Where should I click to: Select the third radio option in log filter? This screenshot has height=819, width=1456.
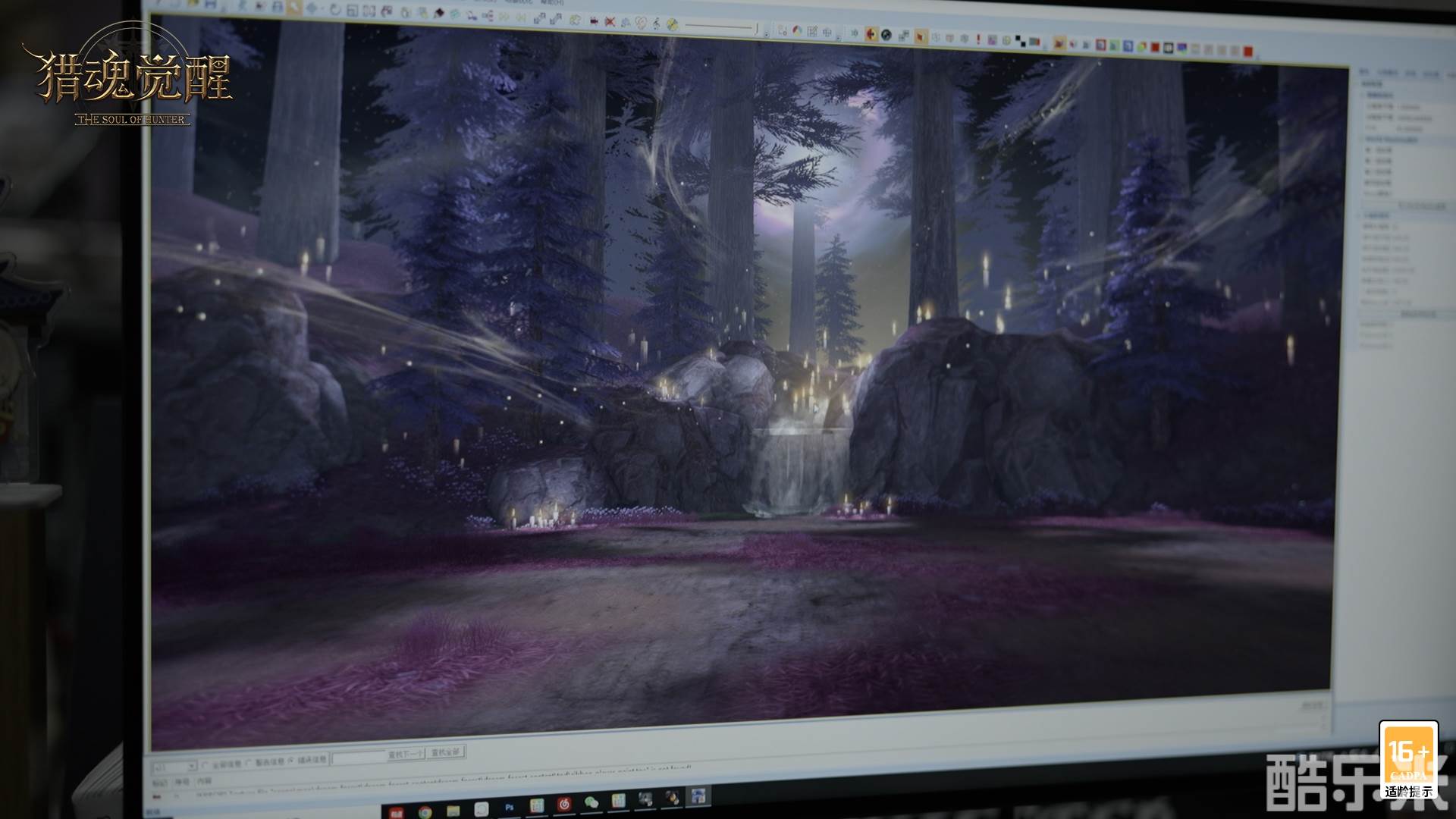tap(290, 760)
